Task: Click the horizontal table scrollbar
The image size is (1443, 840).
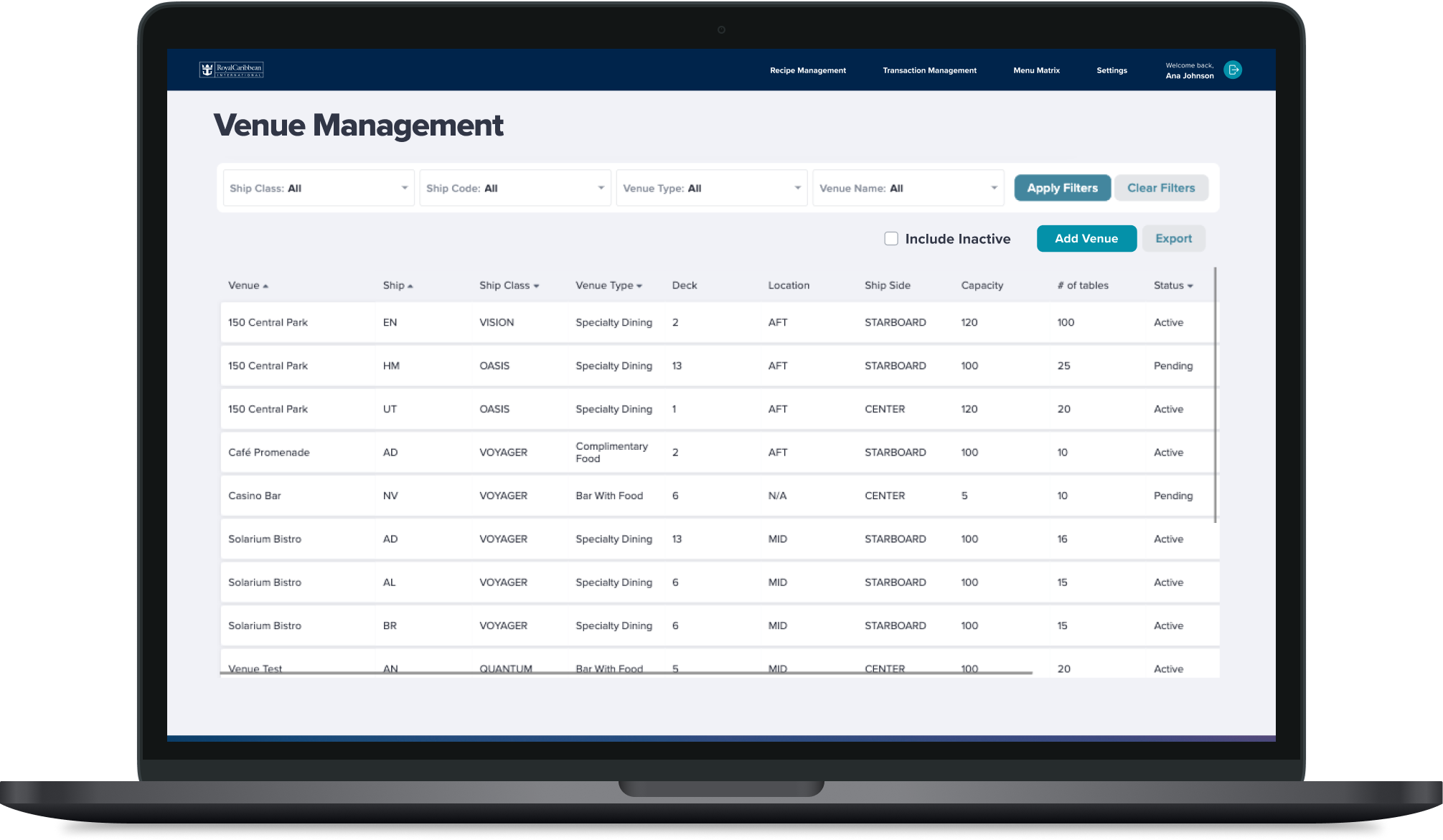Action: (626, 673)
